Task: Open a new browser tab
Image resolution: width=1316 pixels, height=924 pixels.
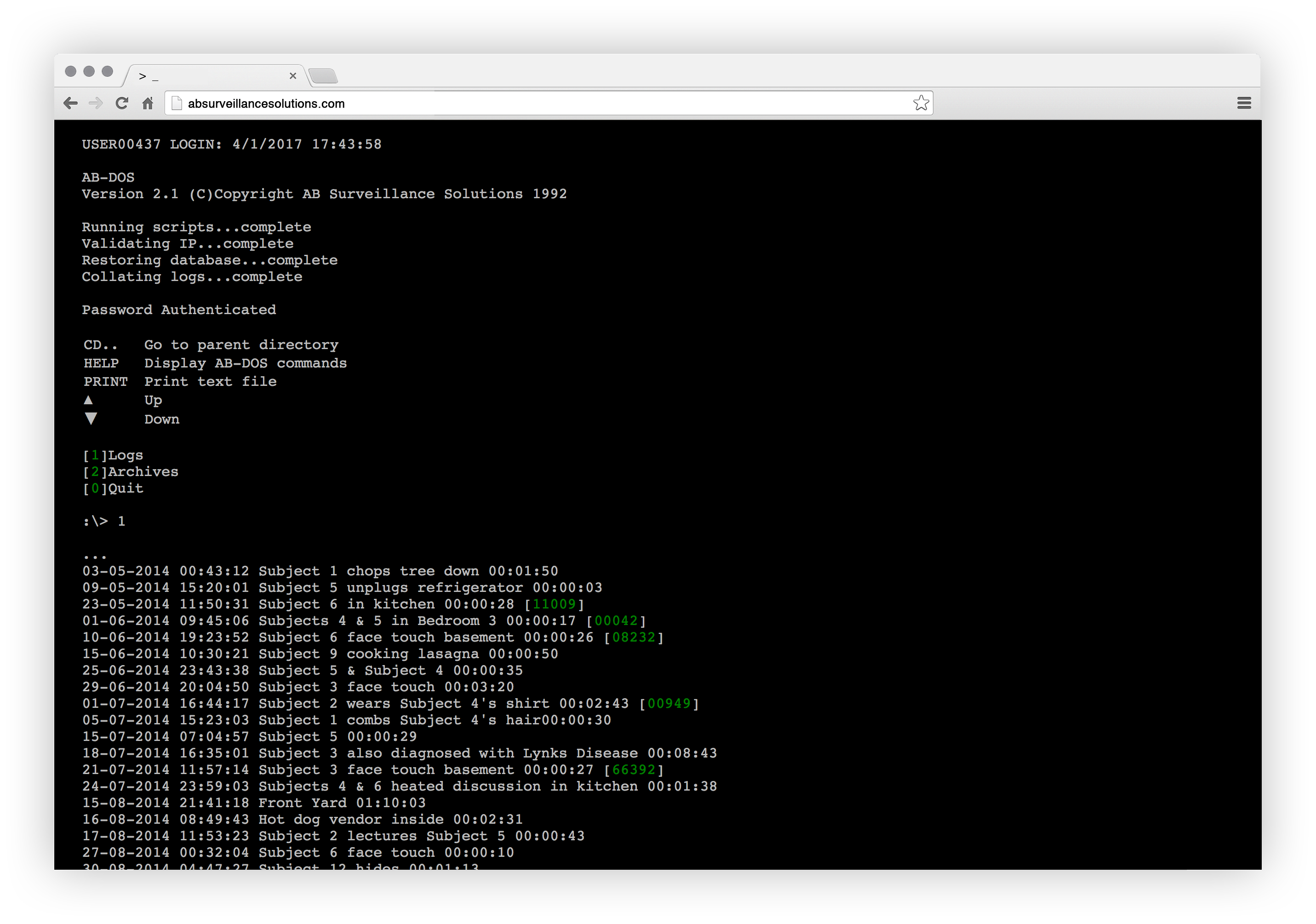Action: pyautogui.click(x=323, y=76)
